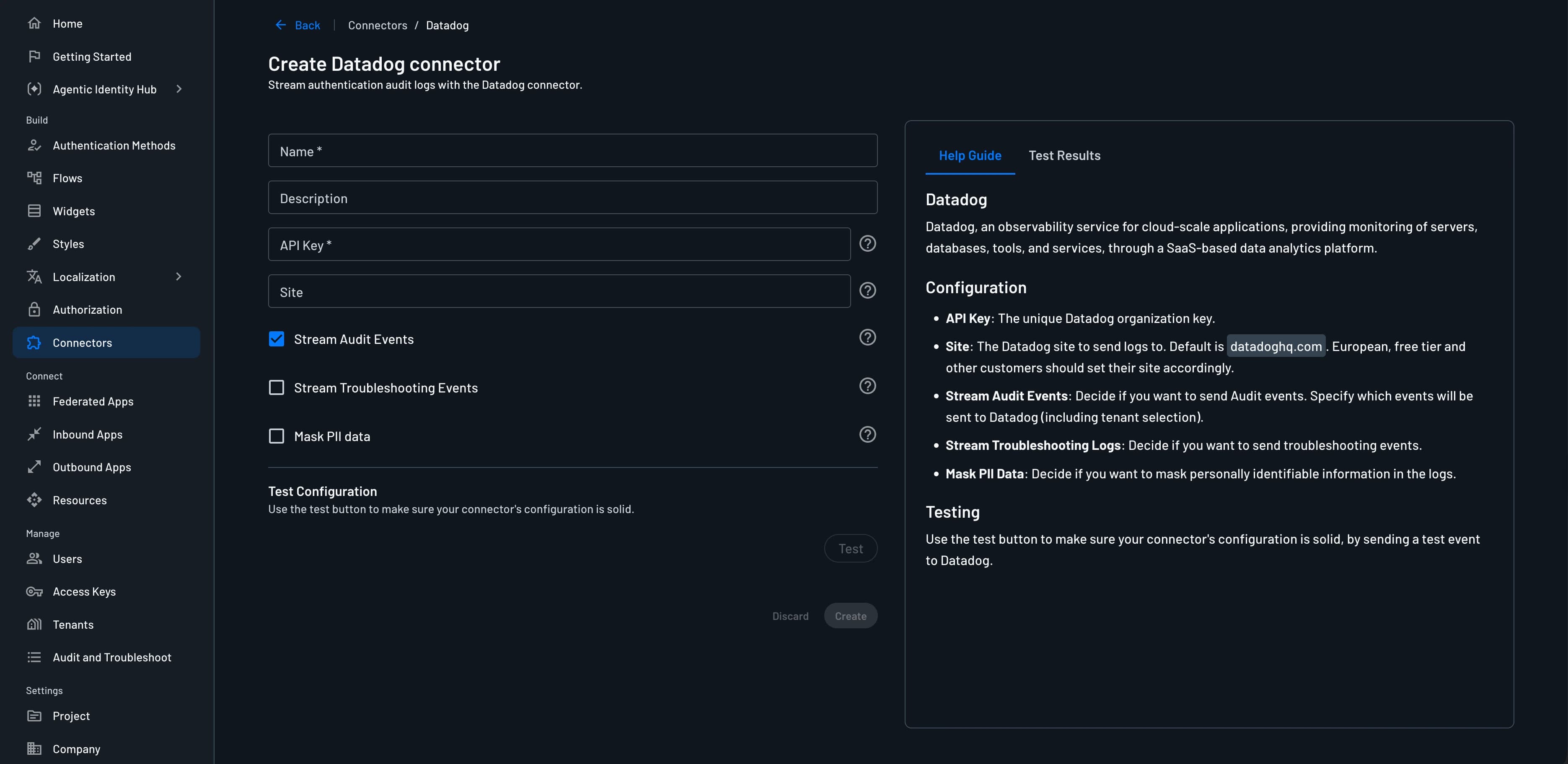
Task: Click the Company building icon
Action: (x=34, y=748)
